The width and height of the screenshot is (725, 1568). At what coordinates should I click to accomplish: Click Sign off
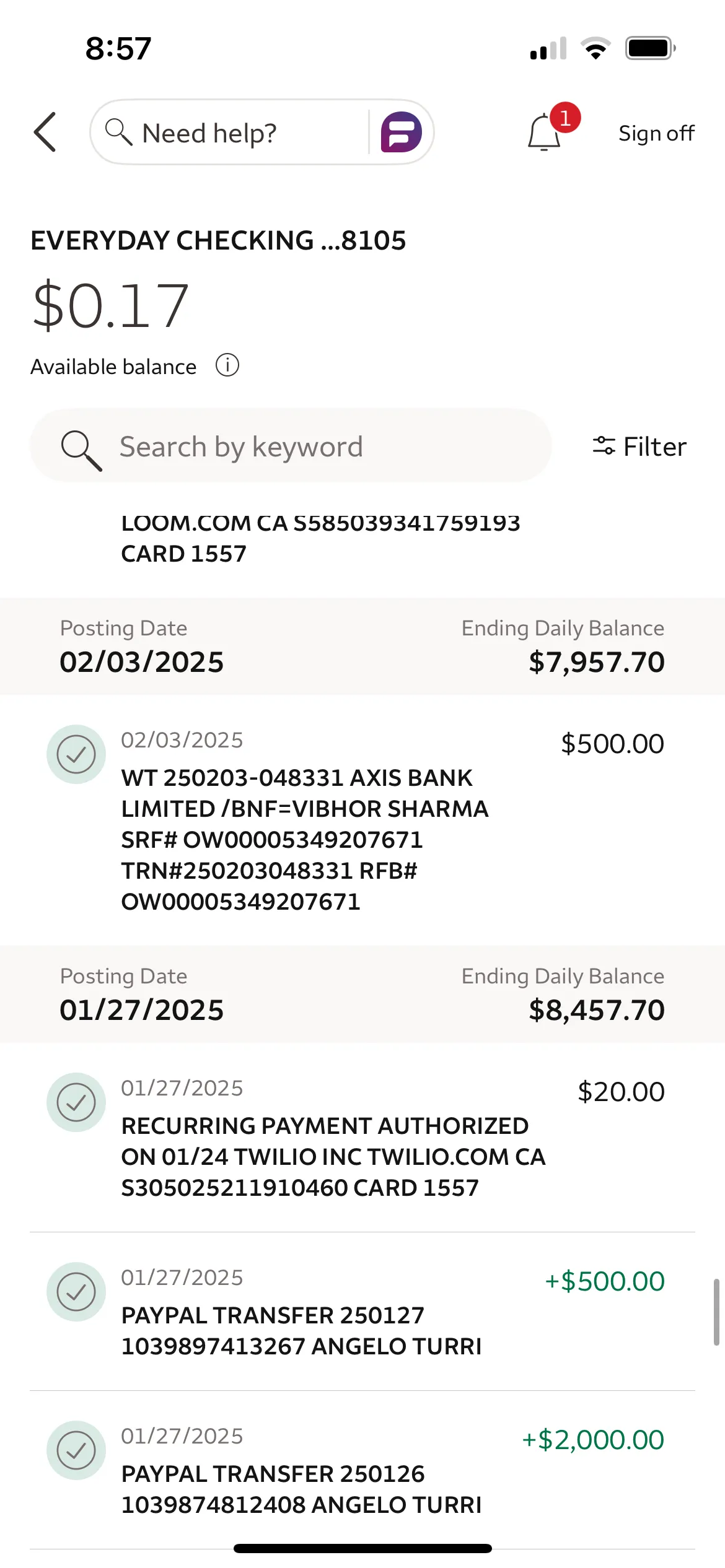coord(656,133)
